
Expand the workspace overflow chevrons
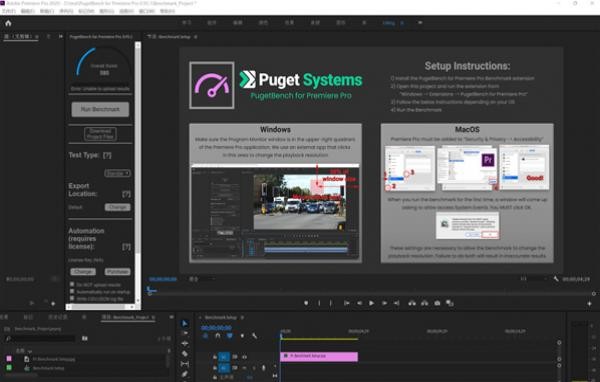[x=420, y=23]
